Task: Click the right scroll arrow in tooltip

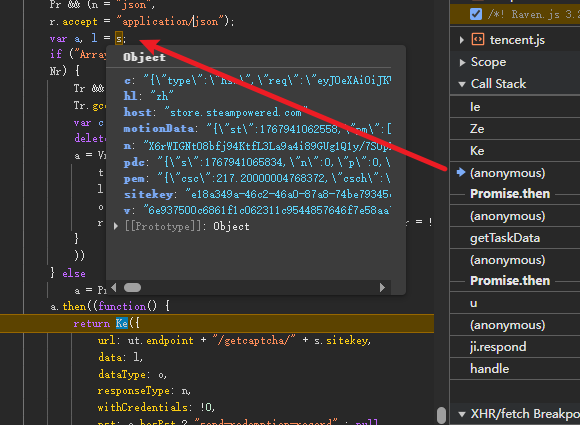Action: 382,287
